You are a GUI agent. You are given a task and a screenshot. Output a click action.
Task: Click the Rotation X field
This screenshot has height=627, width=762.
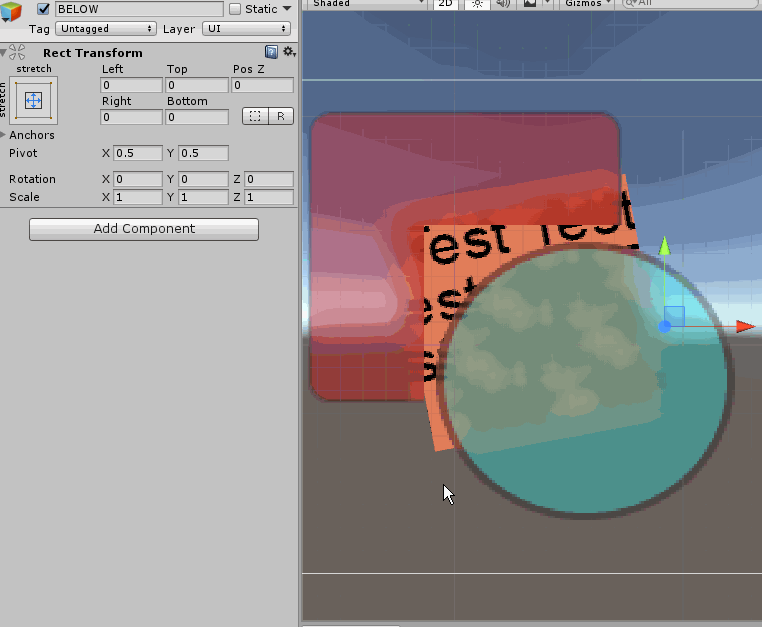138,179
